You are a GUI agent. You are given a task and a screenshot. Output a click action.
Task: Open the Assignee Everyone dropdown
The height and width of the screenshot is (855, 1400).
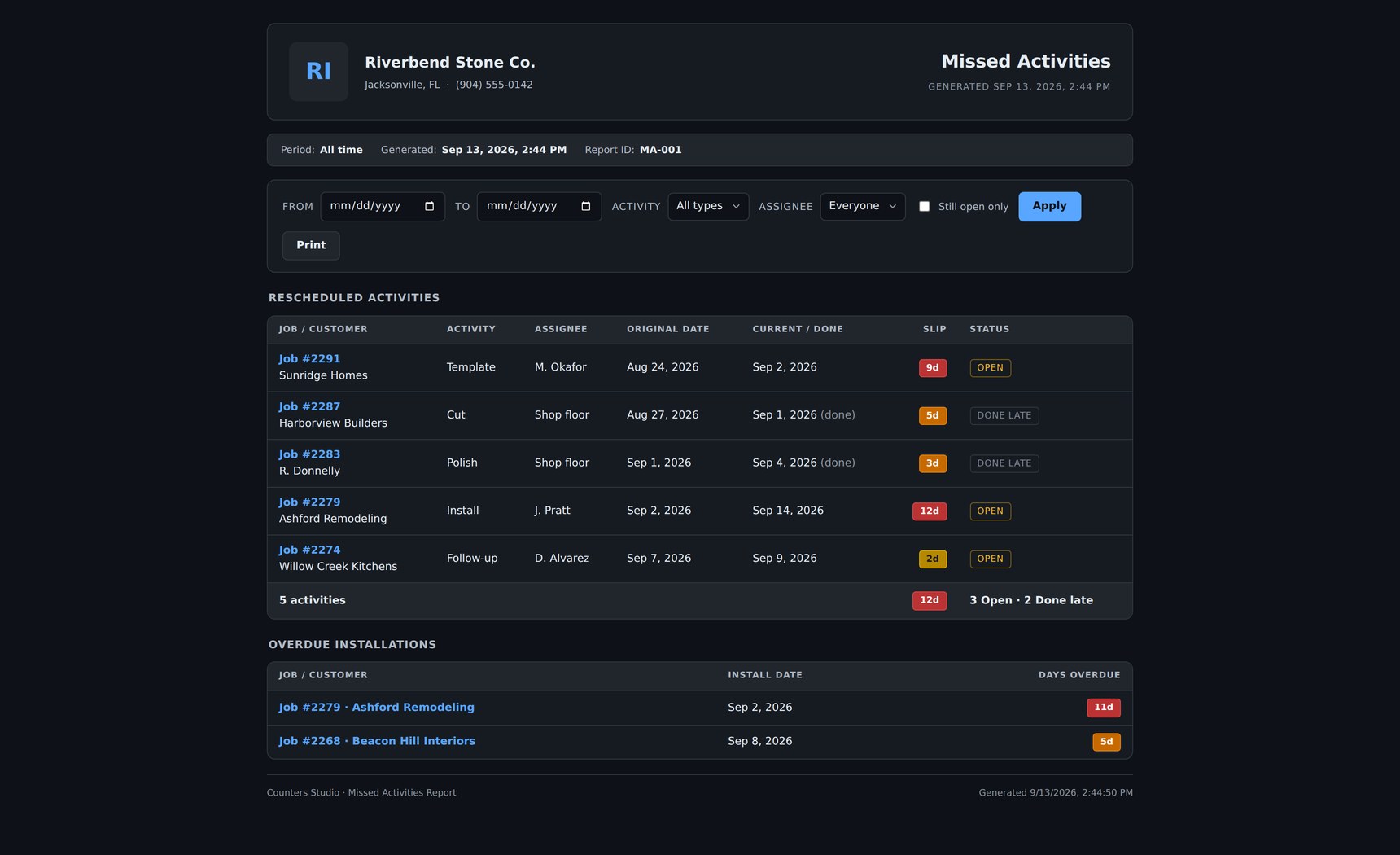862,207
